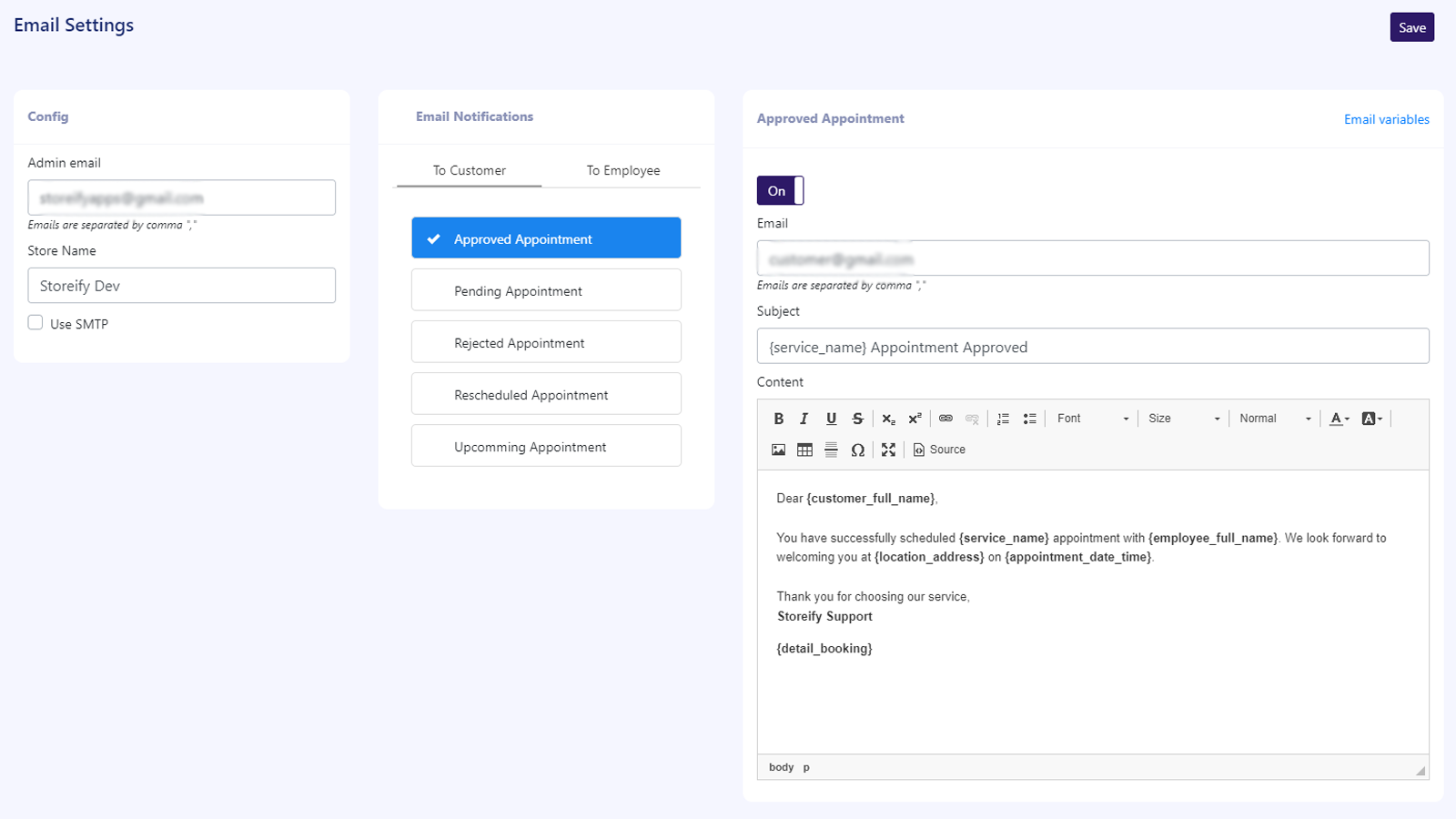Open the Email variables link
1456x819 pixels.
tap(1386, 119)
